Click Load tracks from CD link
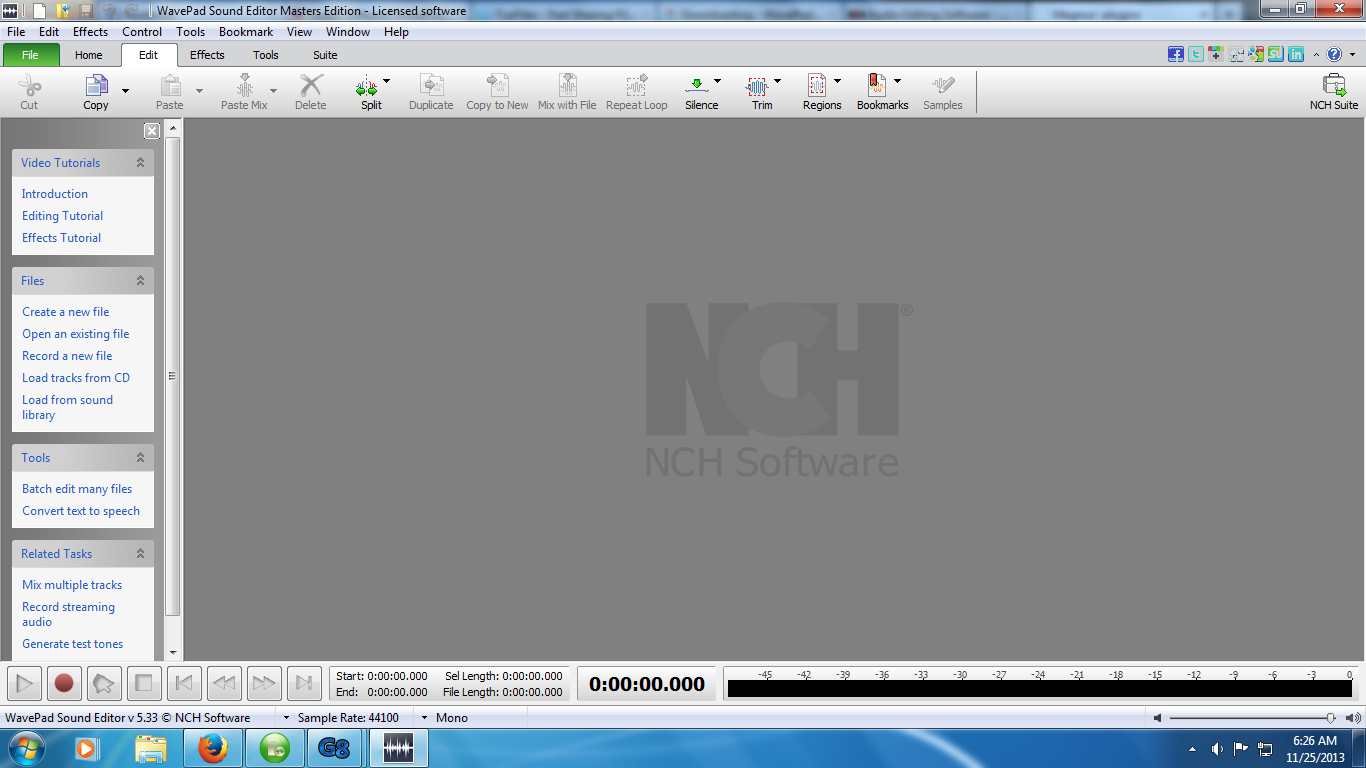Image resolution: width=1366 pixels, height=768 pixels. (76, 378)
